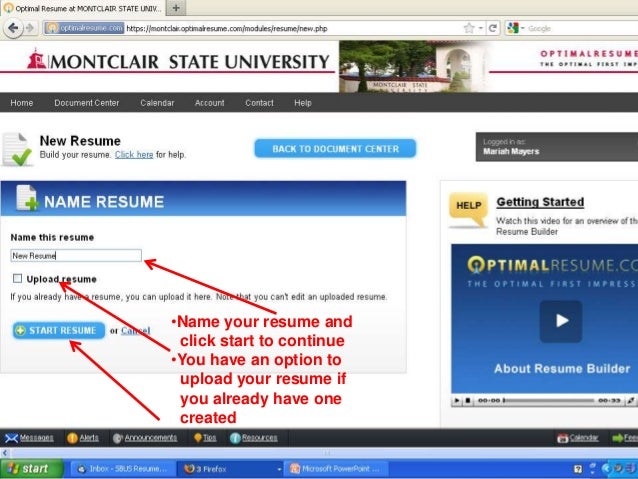This screenshot has width=638, height=479.
Task: Click the Cancel link
Action: pyautogui.click(x=135, y=330)
